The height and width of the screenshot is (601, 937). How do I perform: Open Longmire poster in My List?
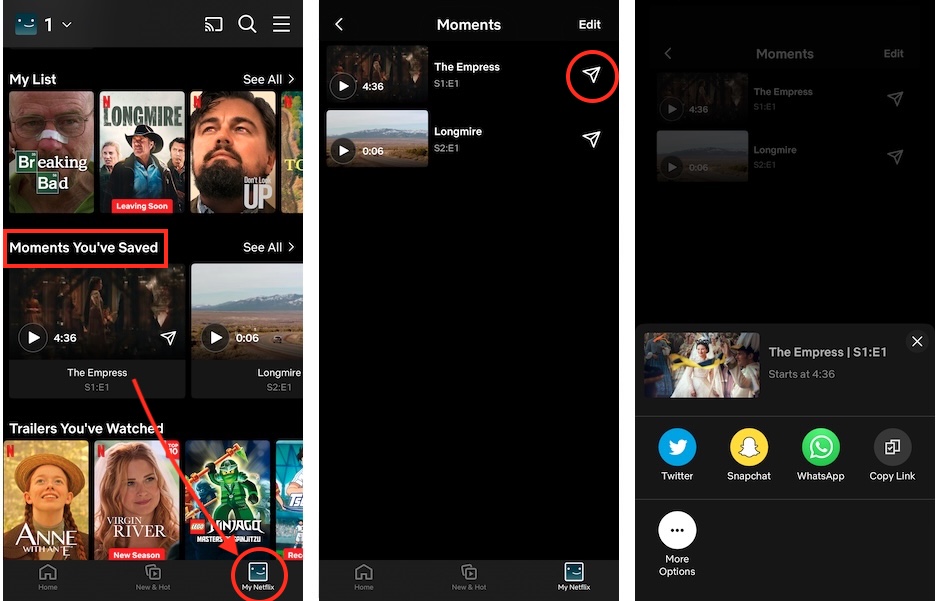click(142, 152)
